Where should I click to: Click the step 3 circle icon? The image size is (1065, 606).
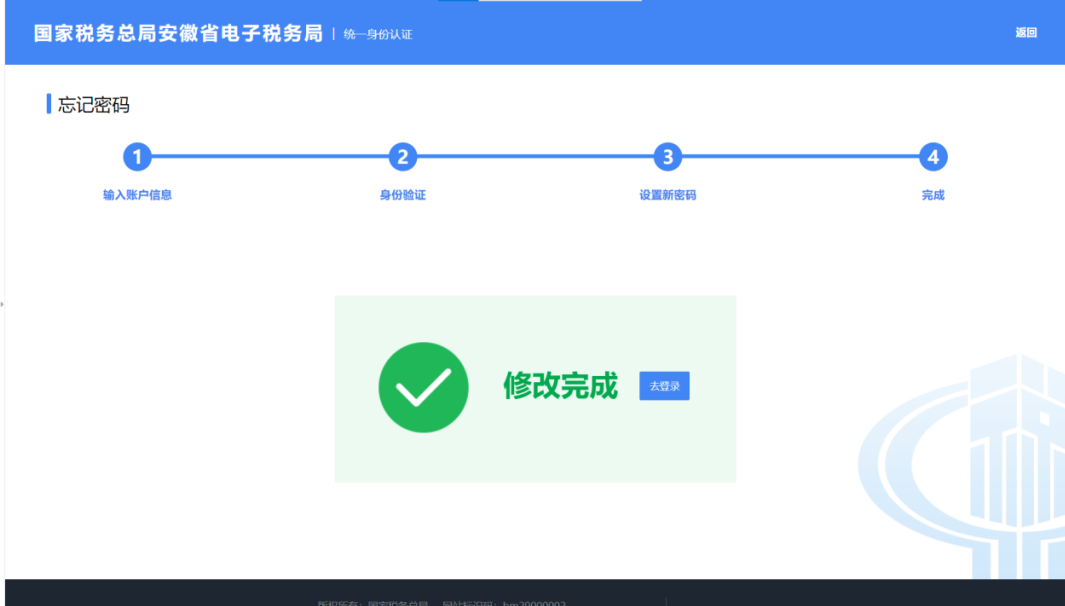click(x=667, y=157)
